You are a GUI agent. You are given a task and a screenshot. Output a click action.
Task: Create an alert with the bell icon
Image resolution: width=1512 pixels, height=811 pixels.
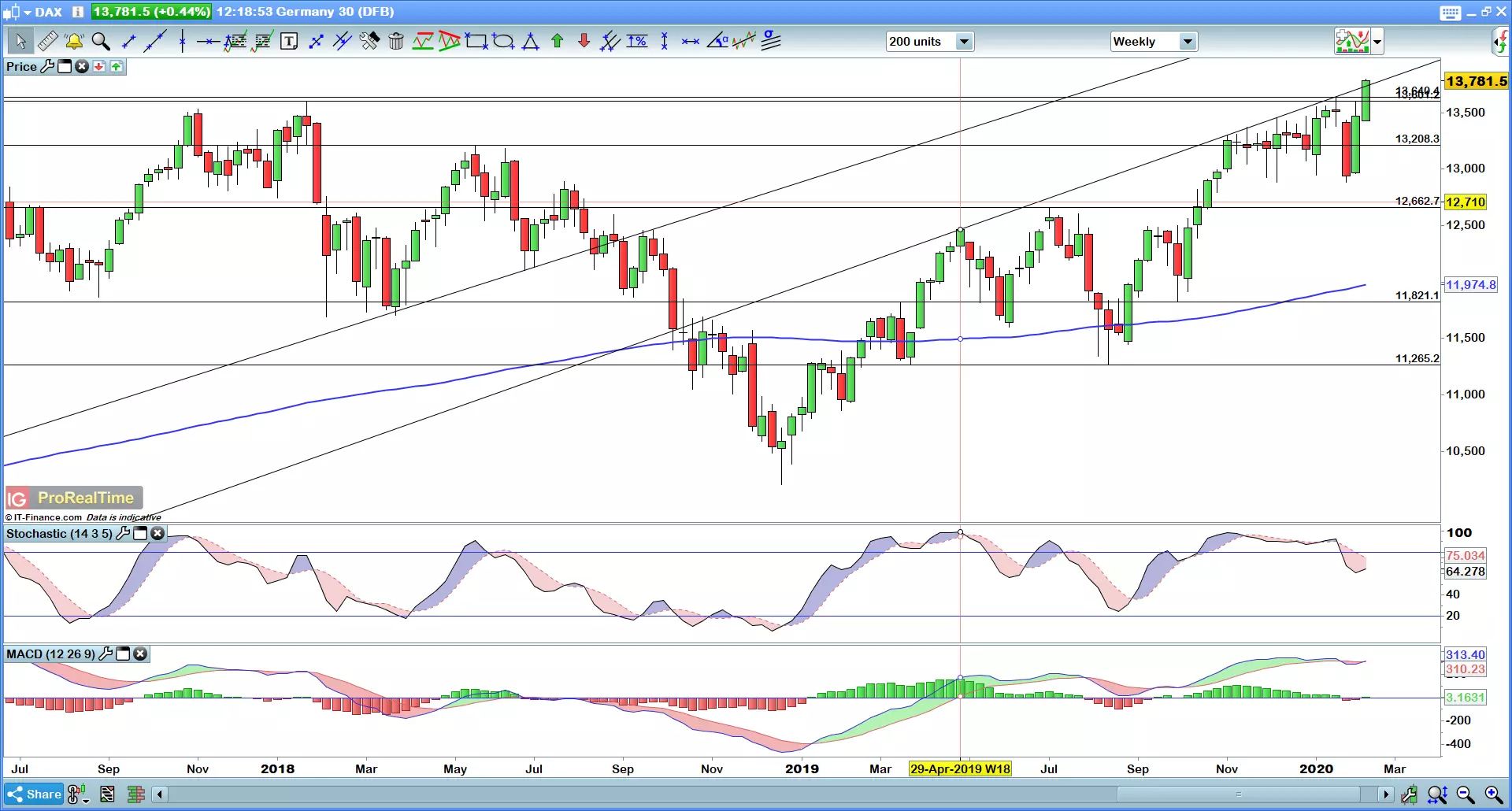pos(74,41)
